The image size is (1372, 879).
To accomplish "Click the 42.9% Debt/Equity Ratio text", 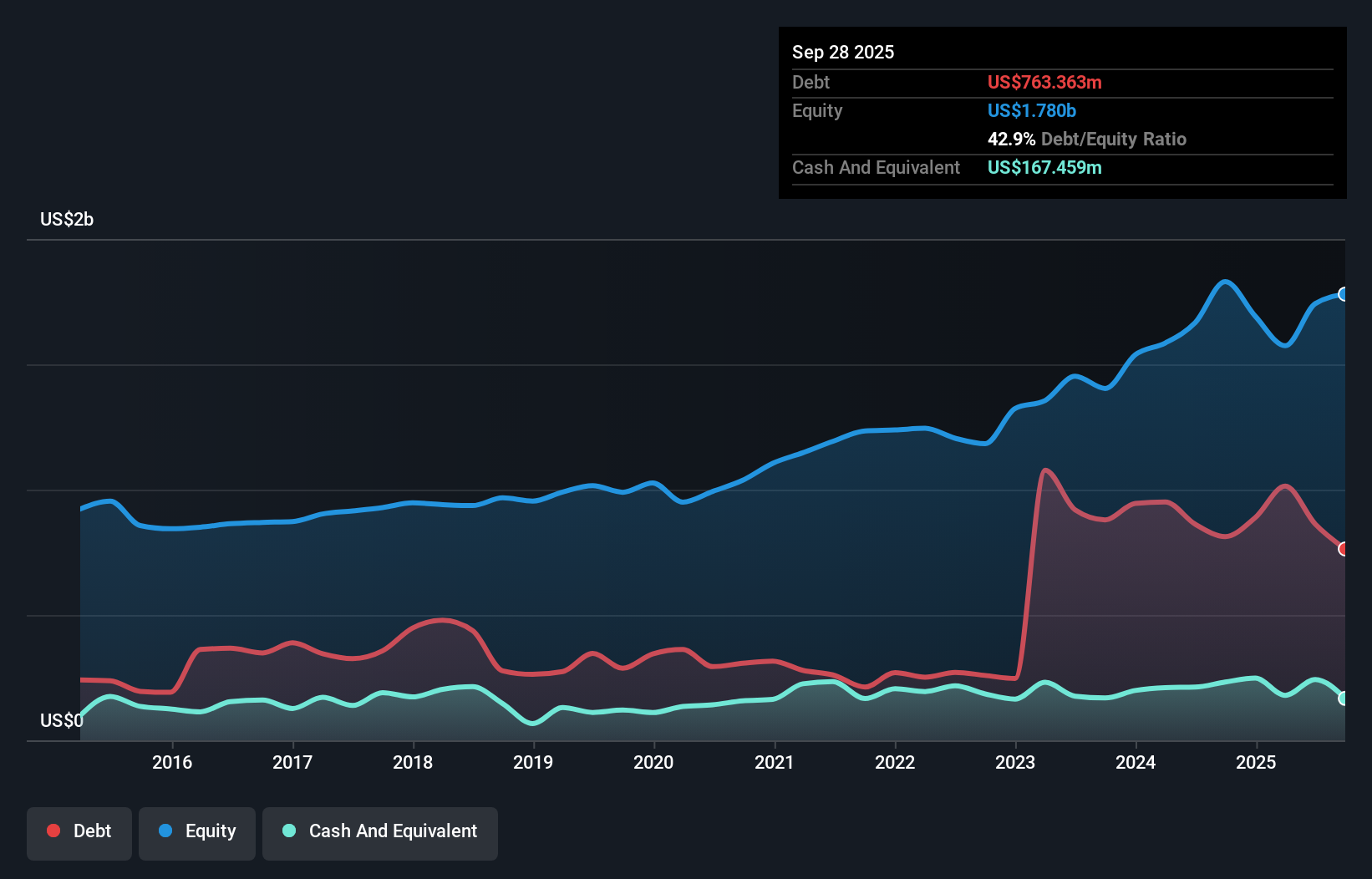I will pyautogui.click(x=1087, y=139).
